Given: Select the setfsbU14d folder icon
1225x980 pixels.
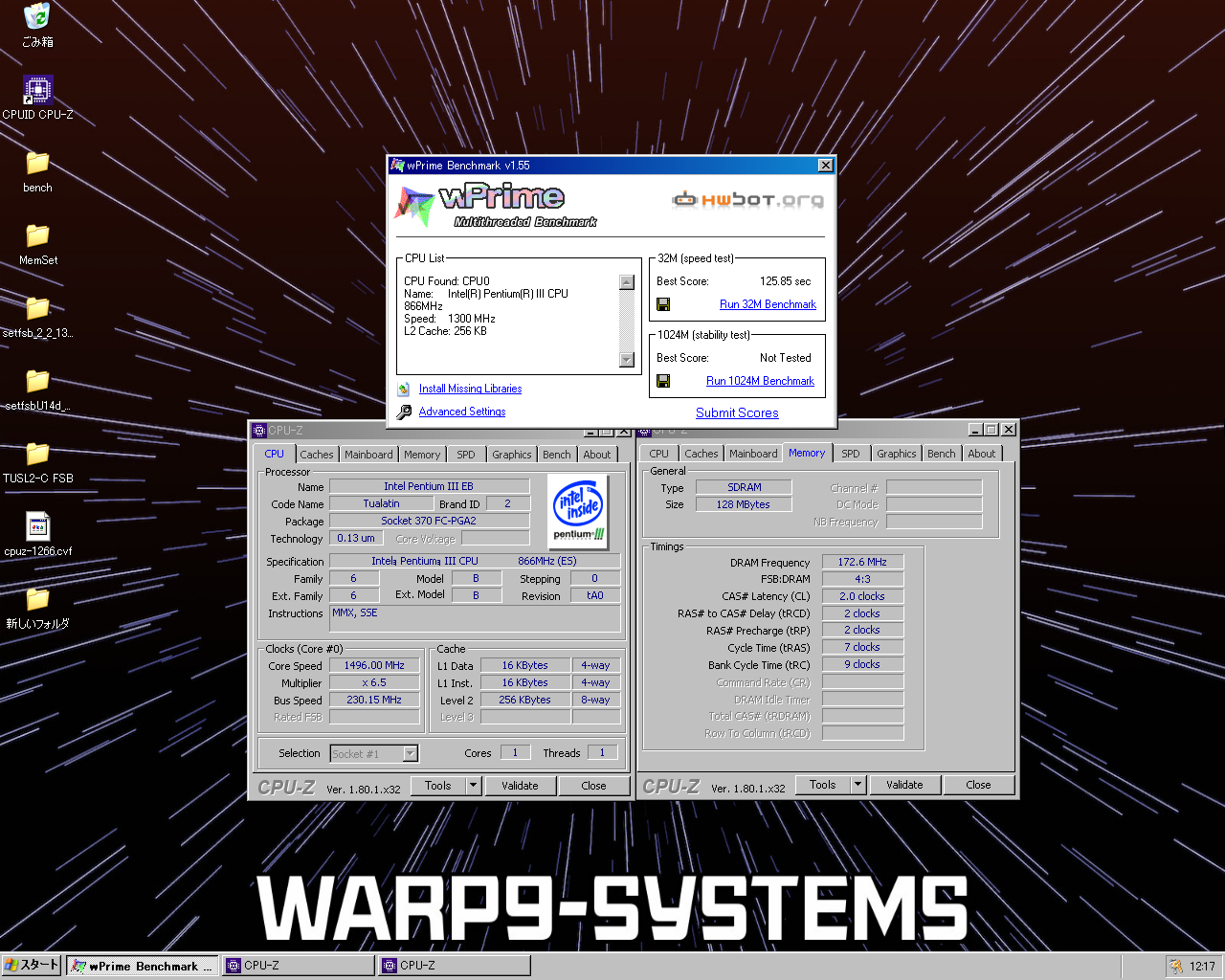Looking at the screenshot, I should point(37,381).
